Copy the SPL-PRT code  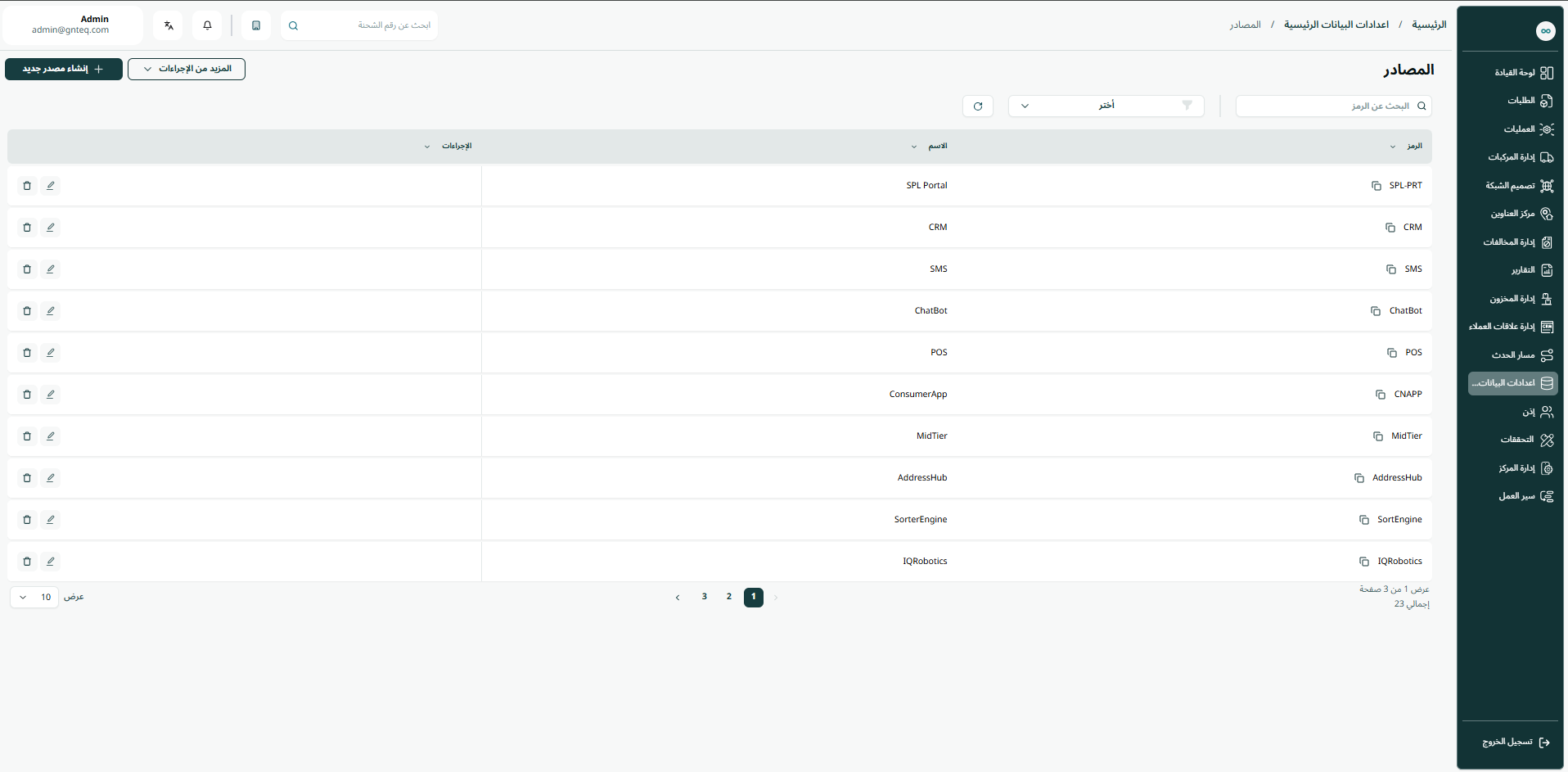[1377, 186]
